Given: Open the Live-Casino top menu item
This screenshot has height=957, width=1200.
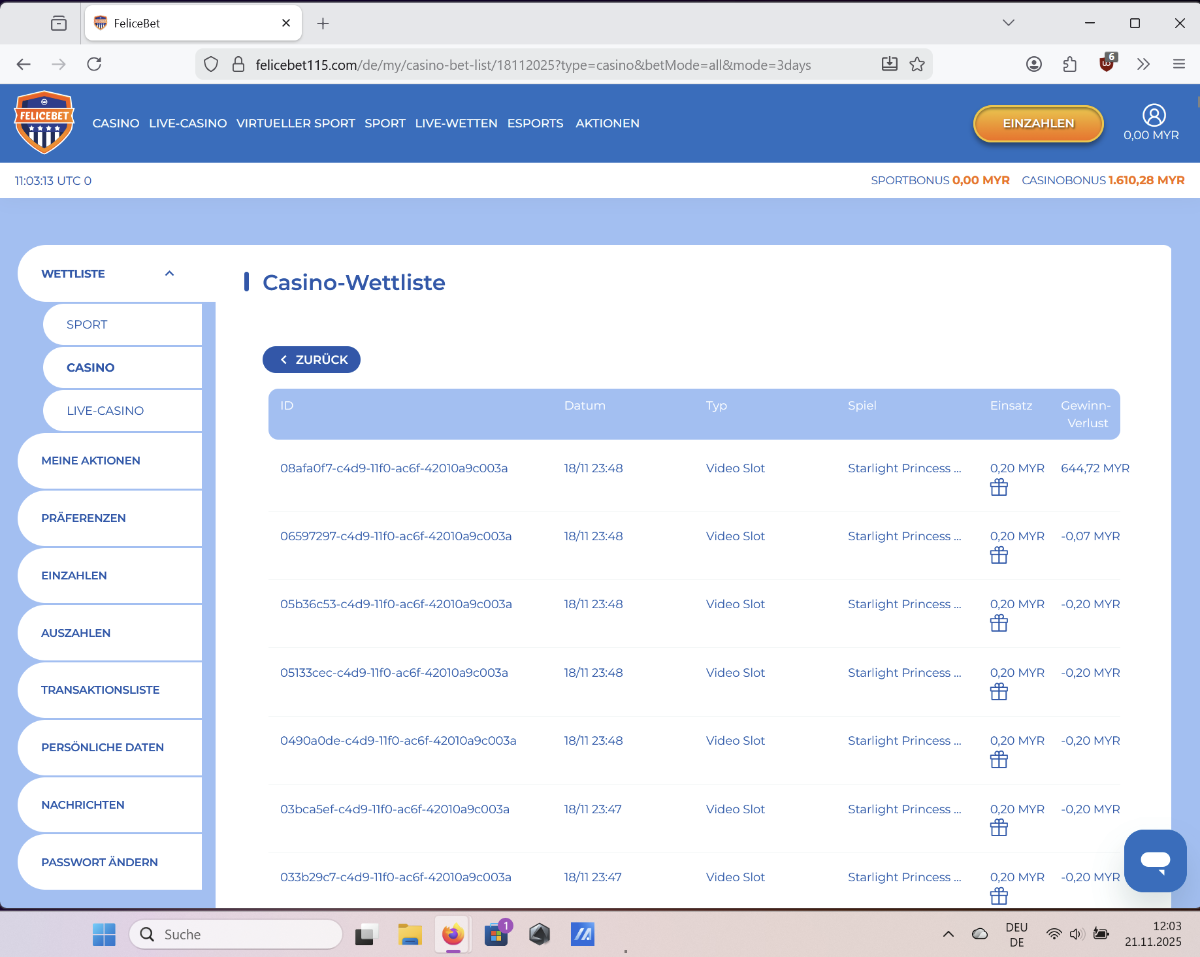Looking at the screenshot, I should [188, 123].
